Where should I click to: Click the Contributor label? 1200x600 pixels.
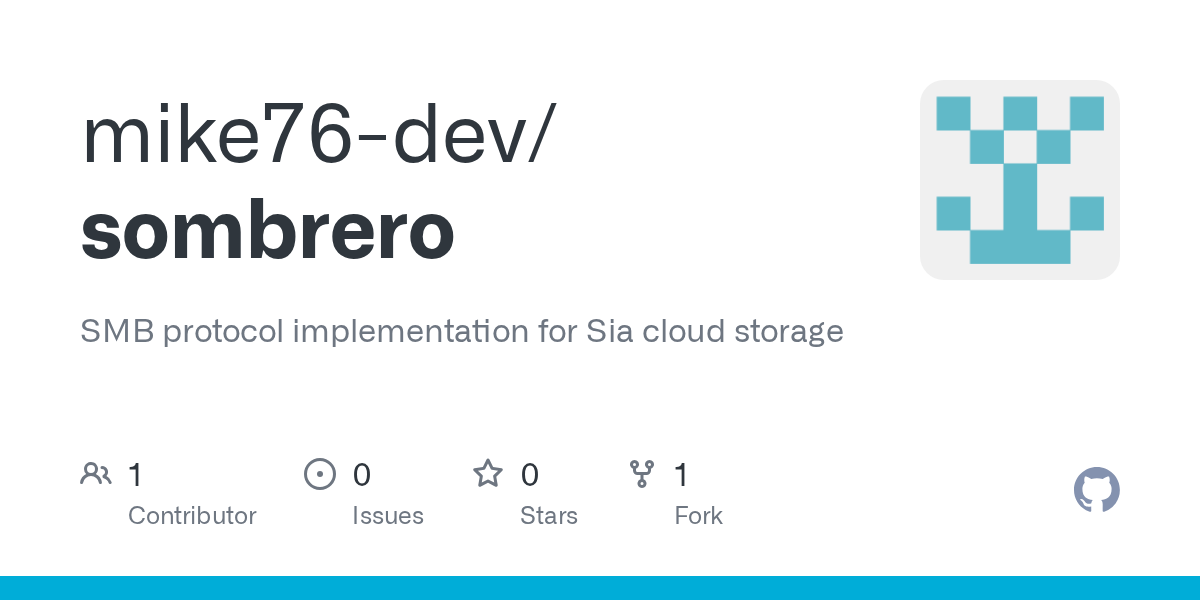point(192,516)
